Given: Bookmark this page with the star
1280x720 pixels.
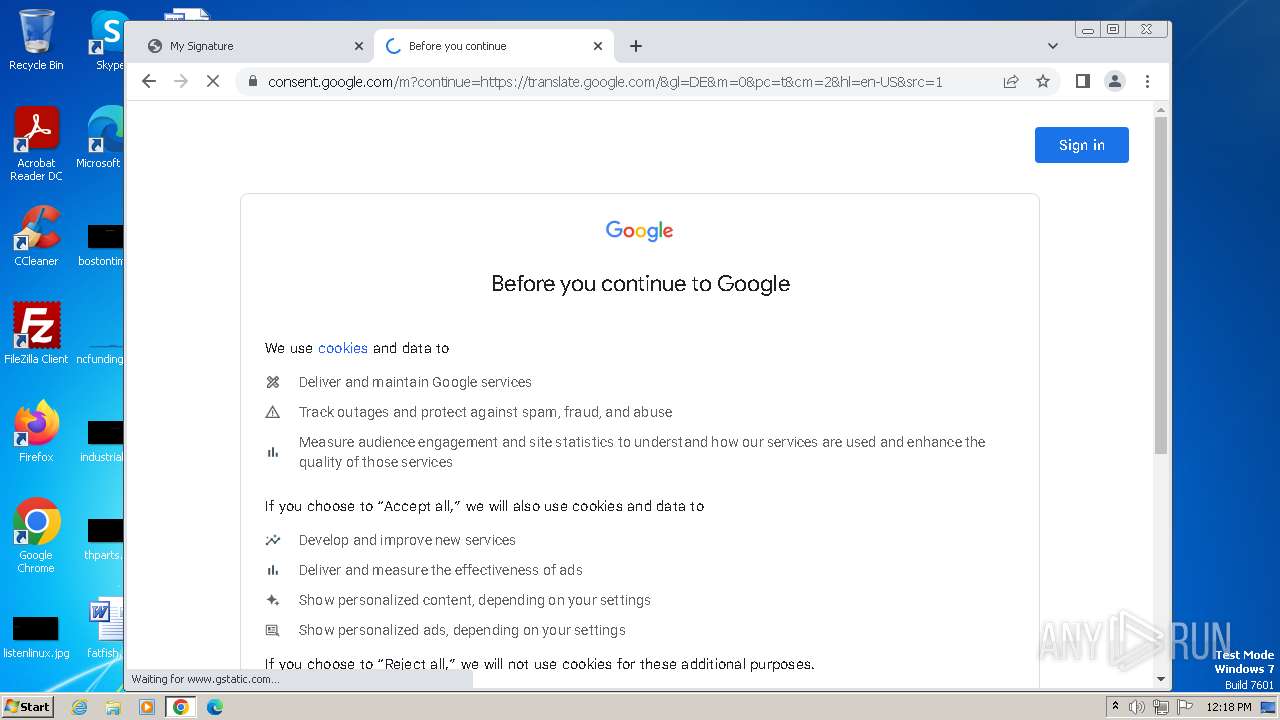Looking at the screenshot, I should pyautogui.click(x=1043, y=81).
